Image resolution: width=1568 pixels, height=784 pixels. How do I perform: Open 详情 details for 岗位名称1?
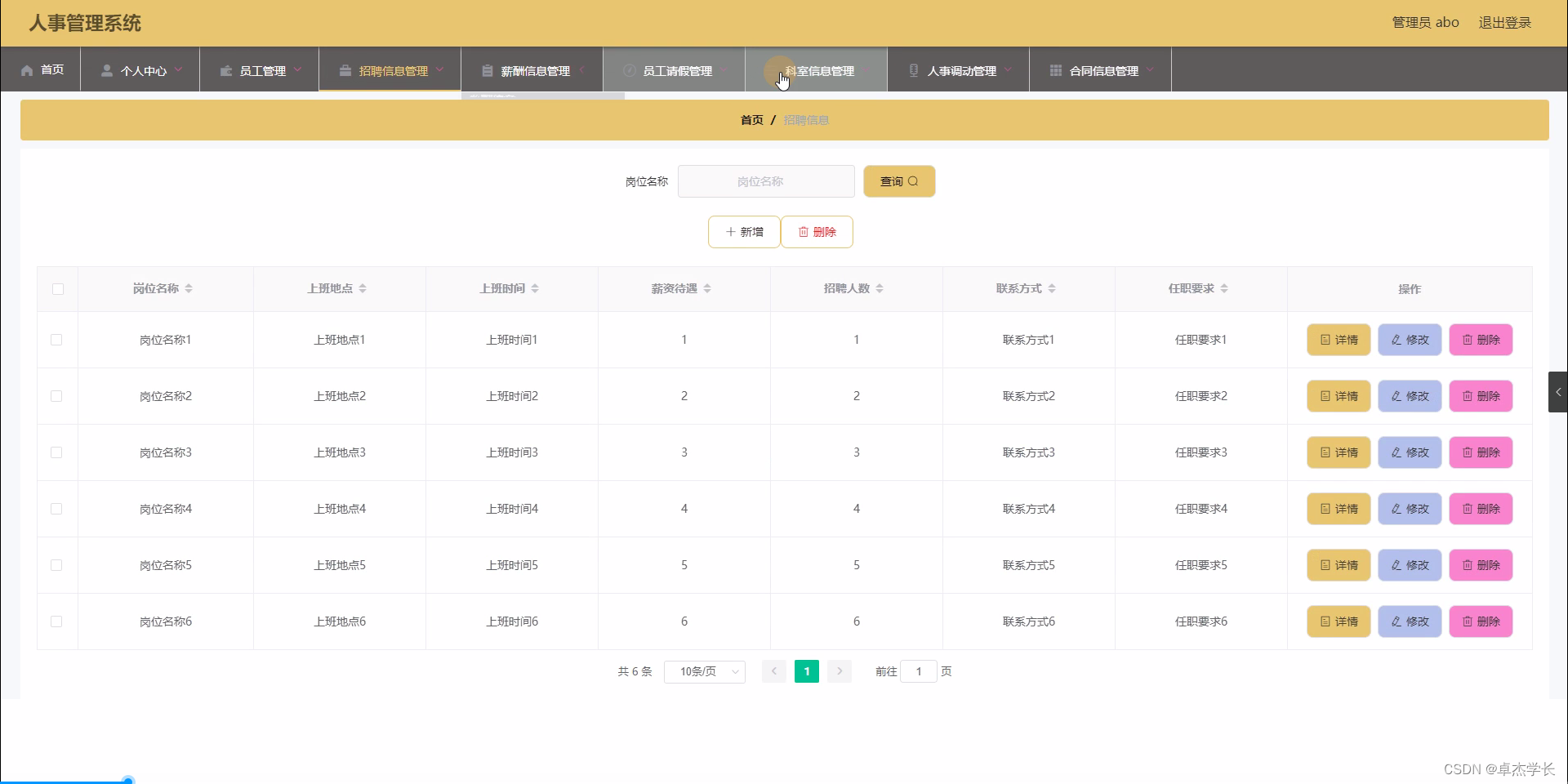(1338, 340)
